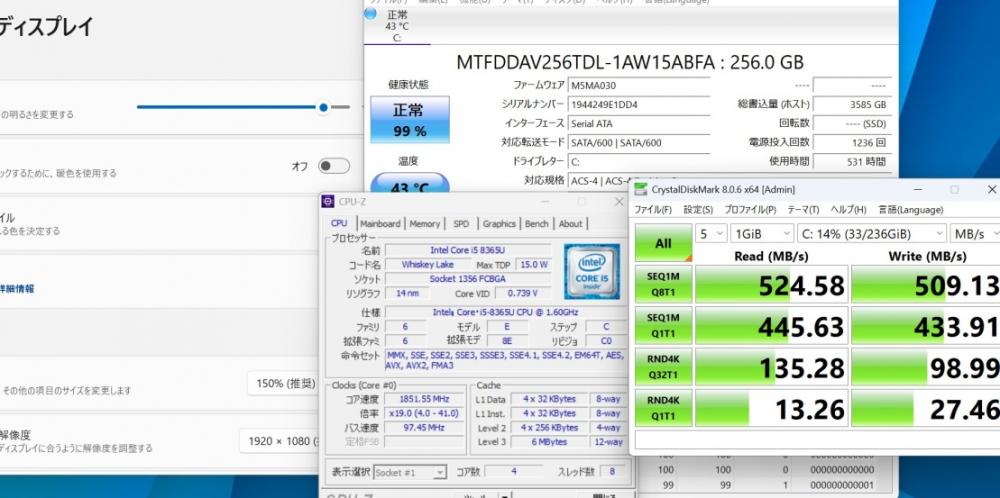Click the firmware field M5MA030

tap(638, 85)
